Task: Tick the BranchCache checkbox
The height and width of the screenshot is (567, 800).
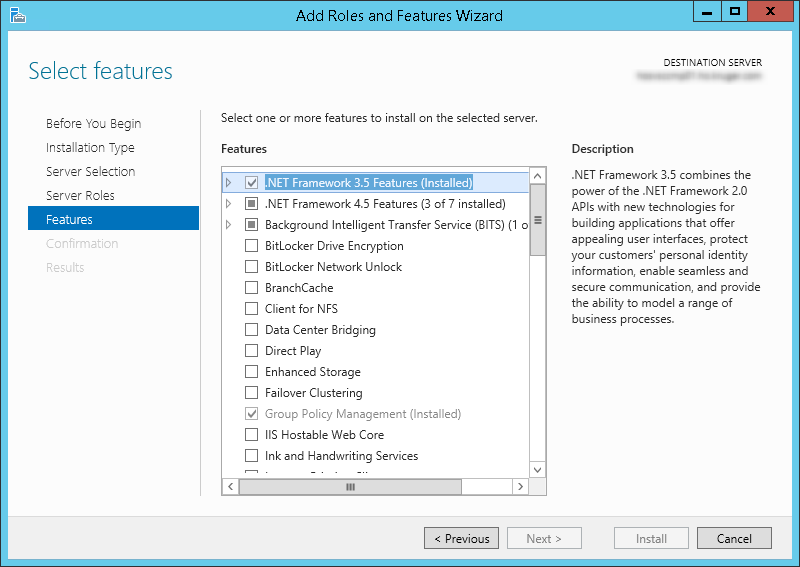Action: click(251, 287)
